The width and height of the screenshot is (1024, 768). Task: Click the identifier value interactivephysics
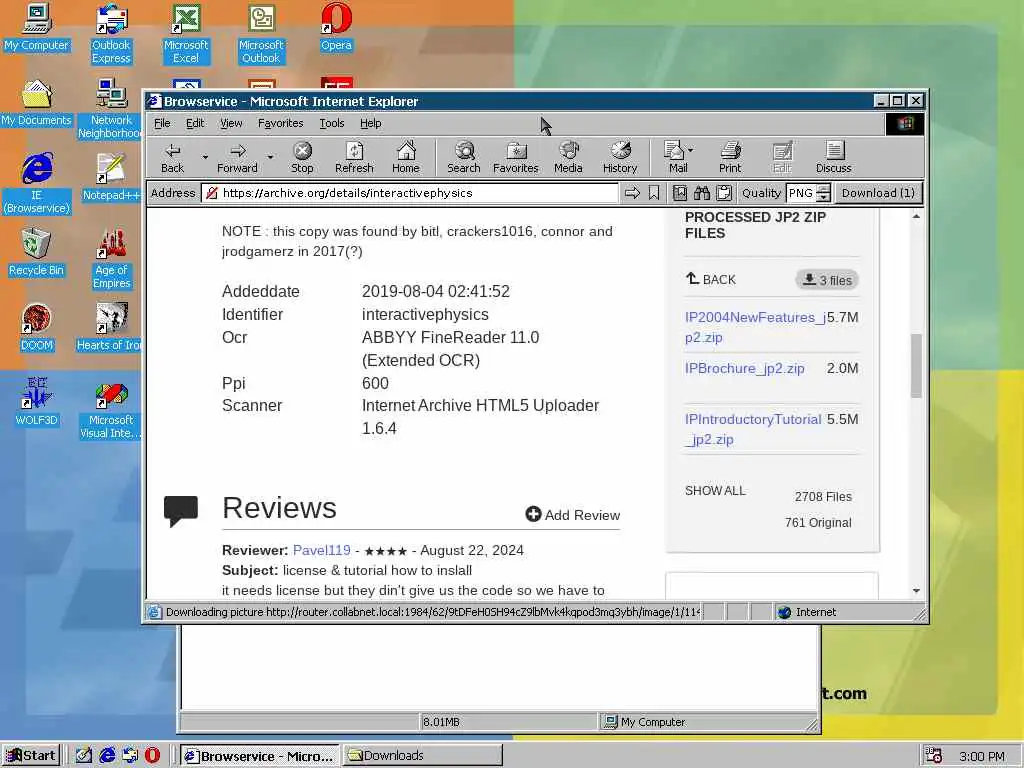425,314
